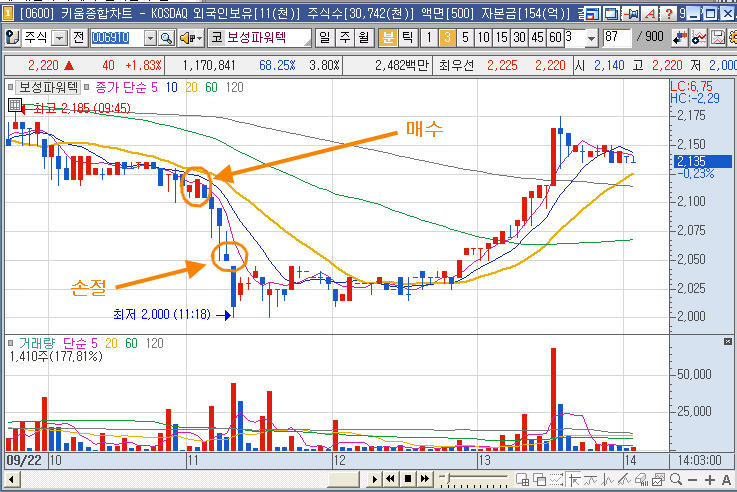Click the crosshair cursor icon in bottom toolbar

point(574,479)
